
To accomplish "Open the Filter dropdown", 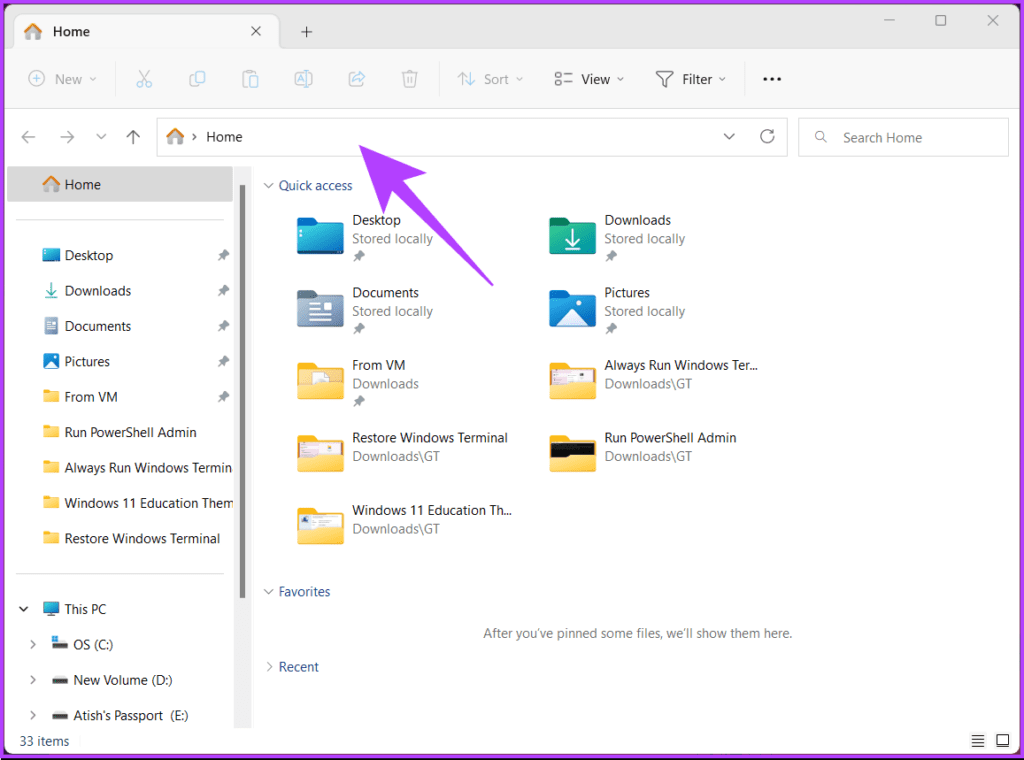I will [x=691, y=79].
